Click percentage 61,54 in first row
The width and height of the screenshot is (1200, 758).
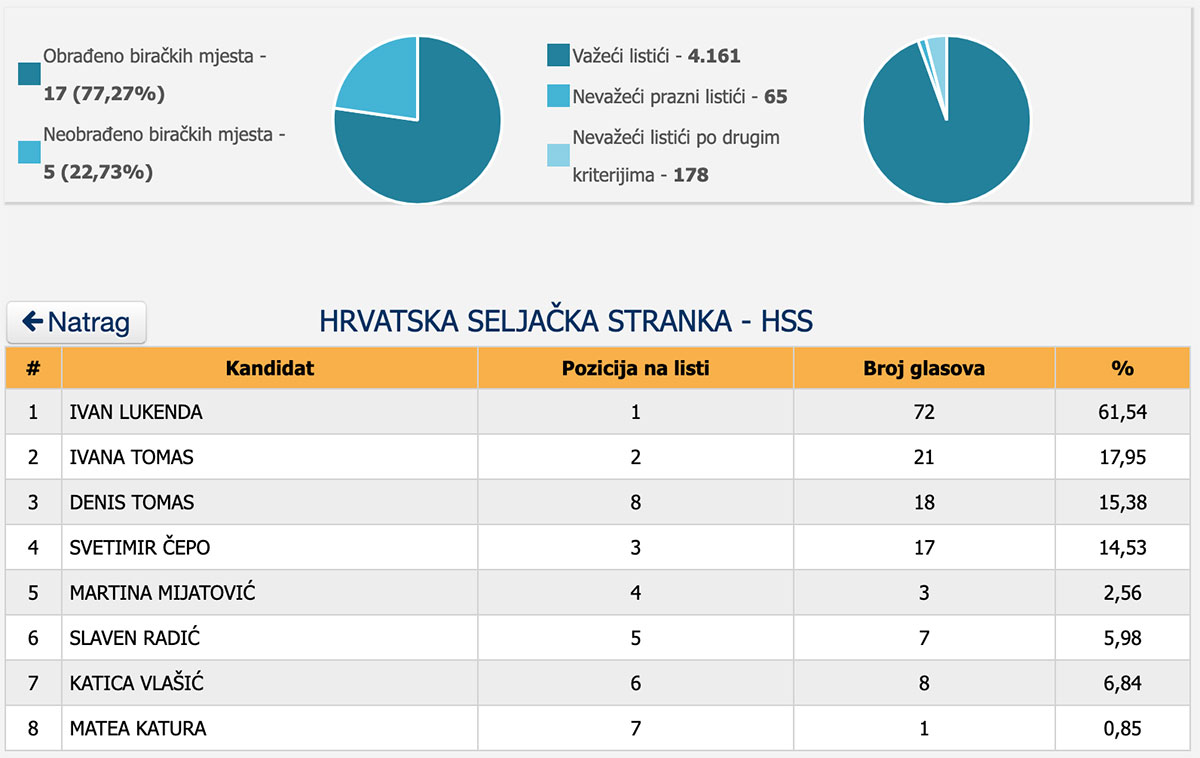point(1122,412)
